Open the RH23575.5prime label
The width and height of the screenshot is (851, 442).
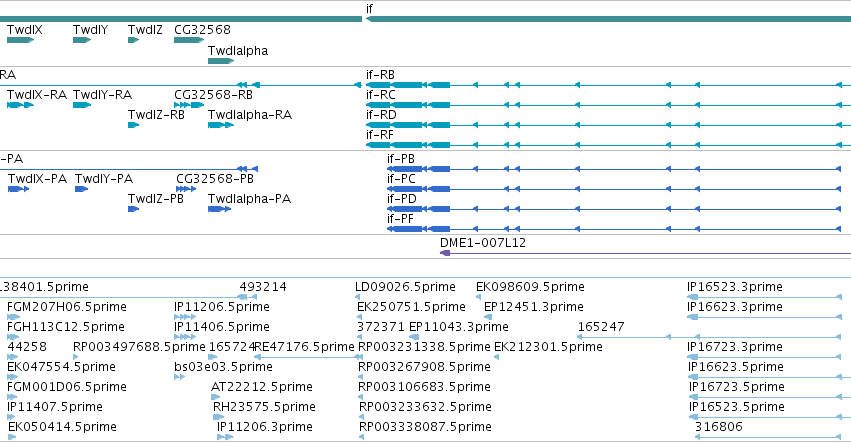tap(264, 408)
